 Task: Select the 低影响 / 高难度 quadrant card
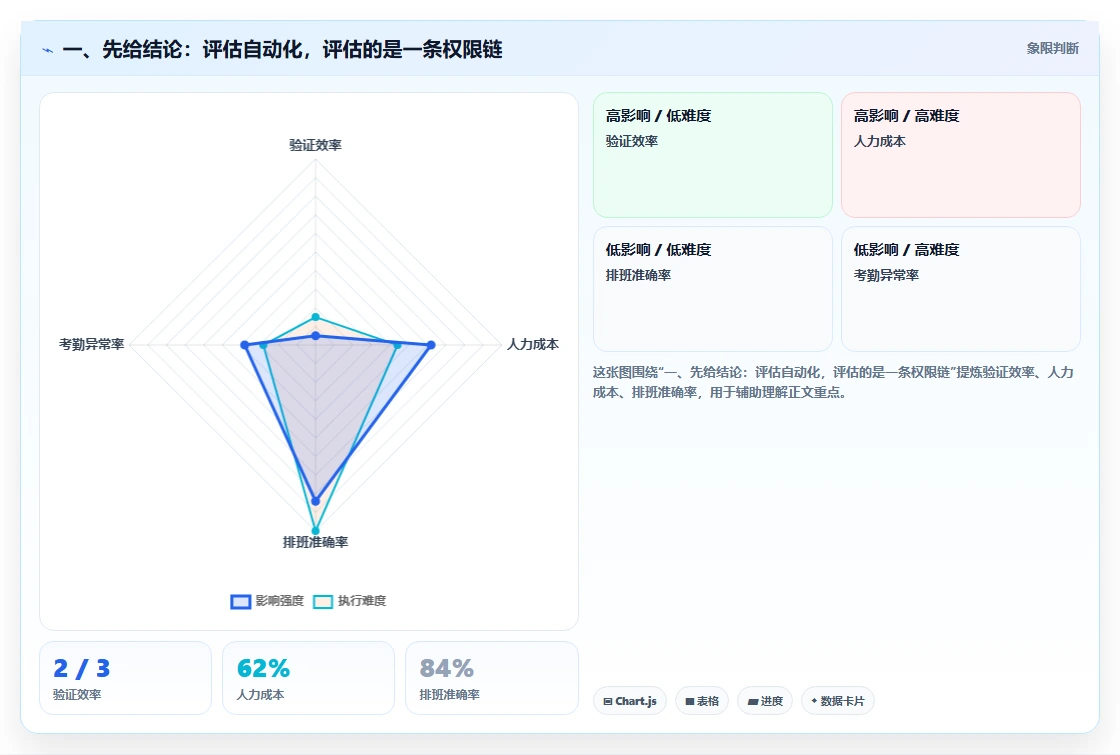click(x=961, y=289)
